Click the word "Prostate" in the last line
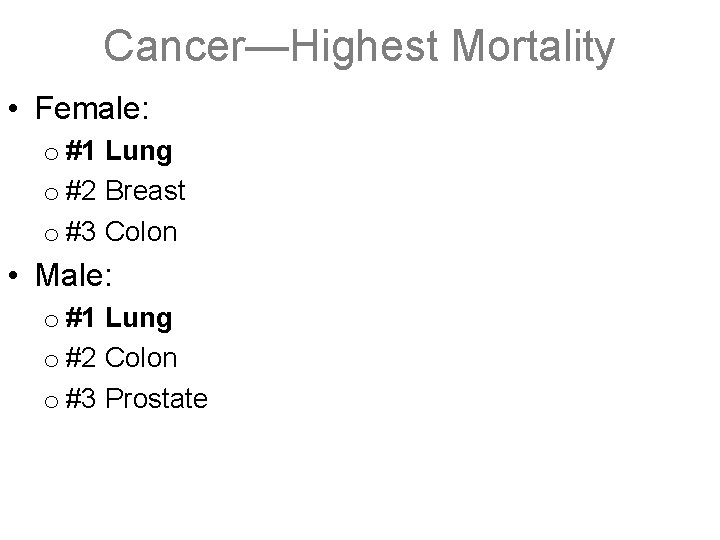This screenshot has width=720, height=540. [156, 399]
